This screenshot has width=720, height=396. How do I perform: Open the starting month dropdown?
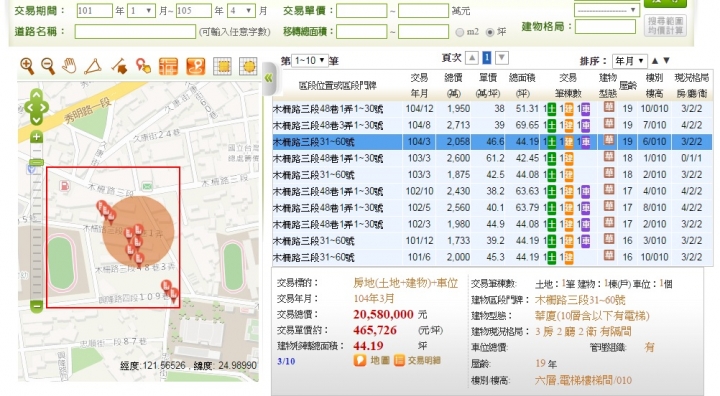[x=141, y=11]
